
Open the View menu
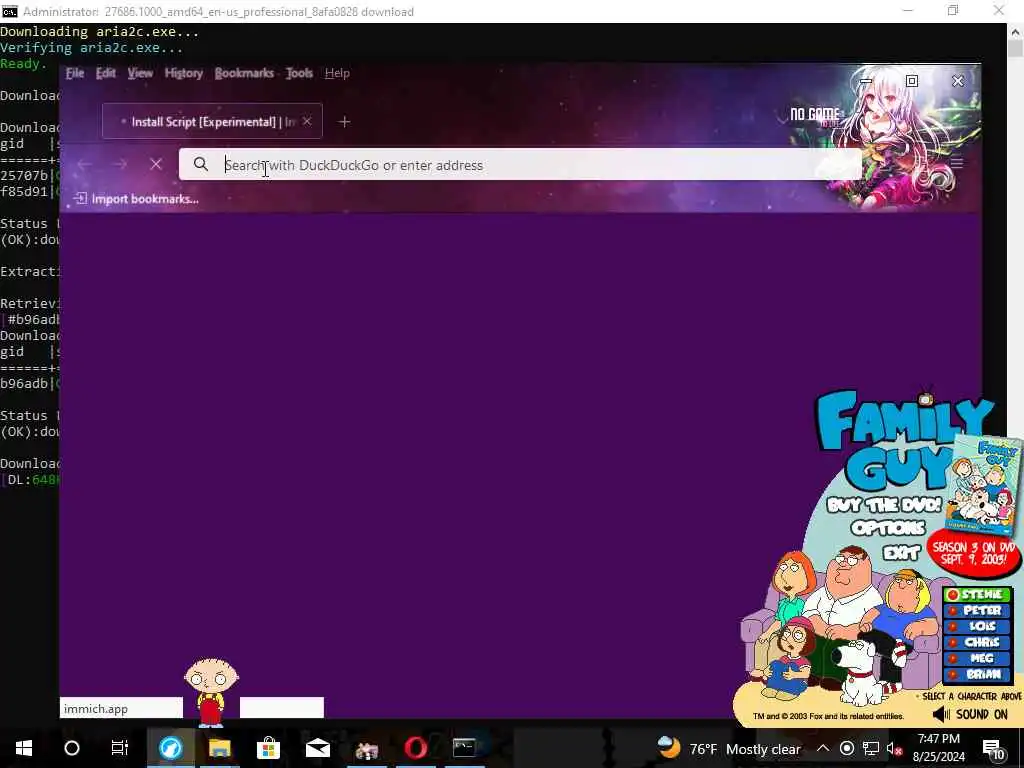140,73
